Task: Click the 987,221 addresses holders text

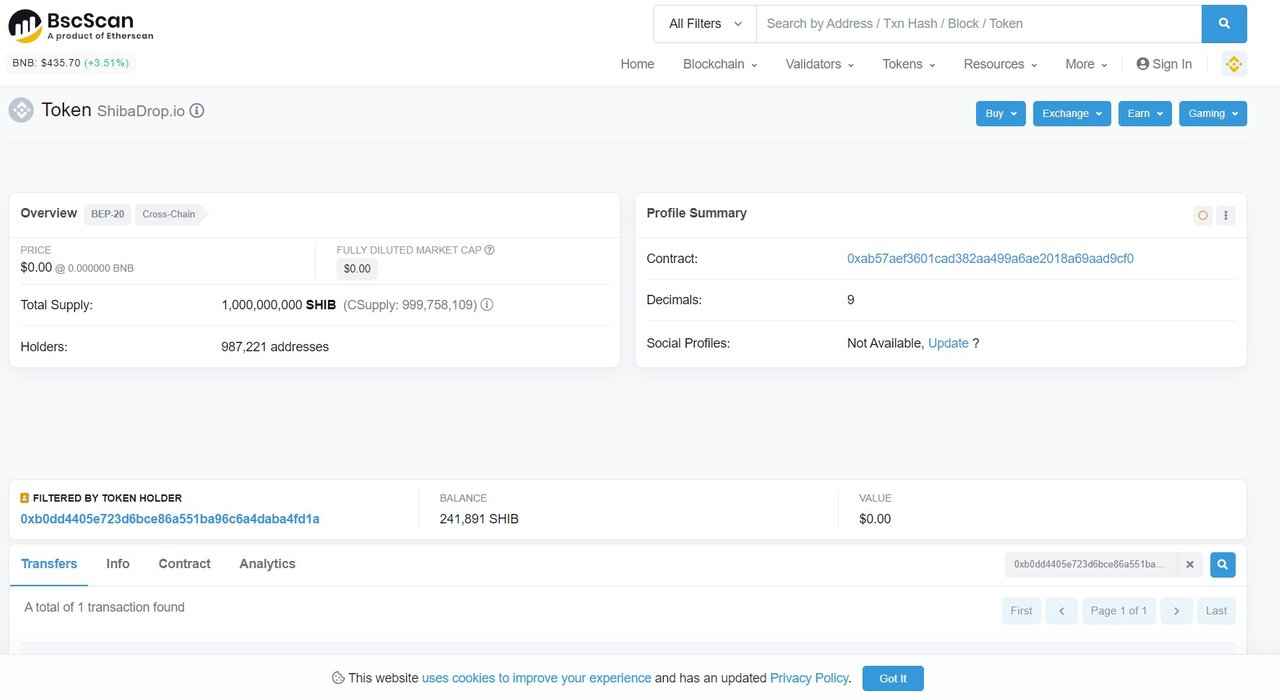Action: pos(275,347)
